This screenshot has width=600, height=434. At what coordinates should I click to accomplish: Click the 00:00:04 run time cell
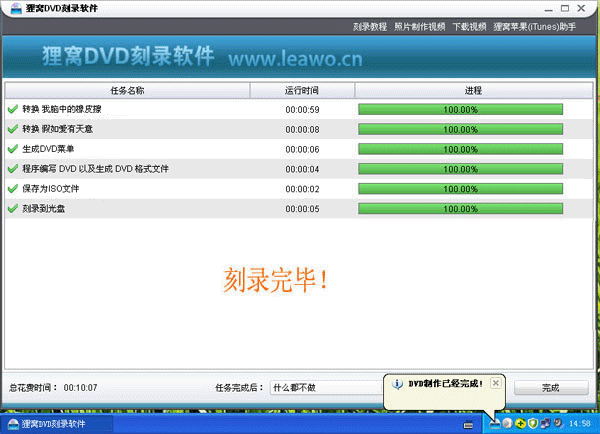pyautogui.click(x=302, y=170)
